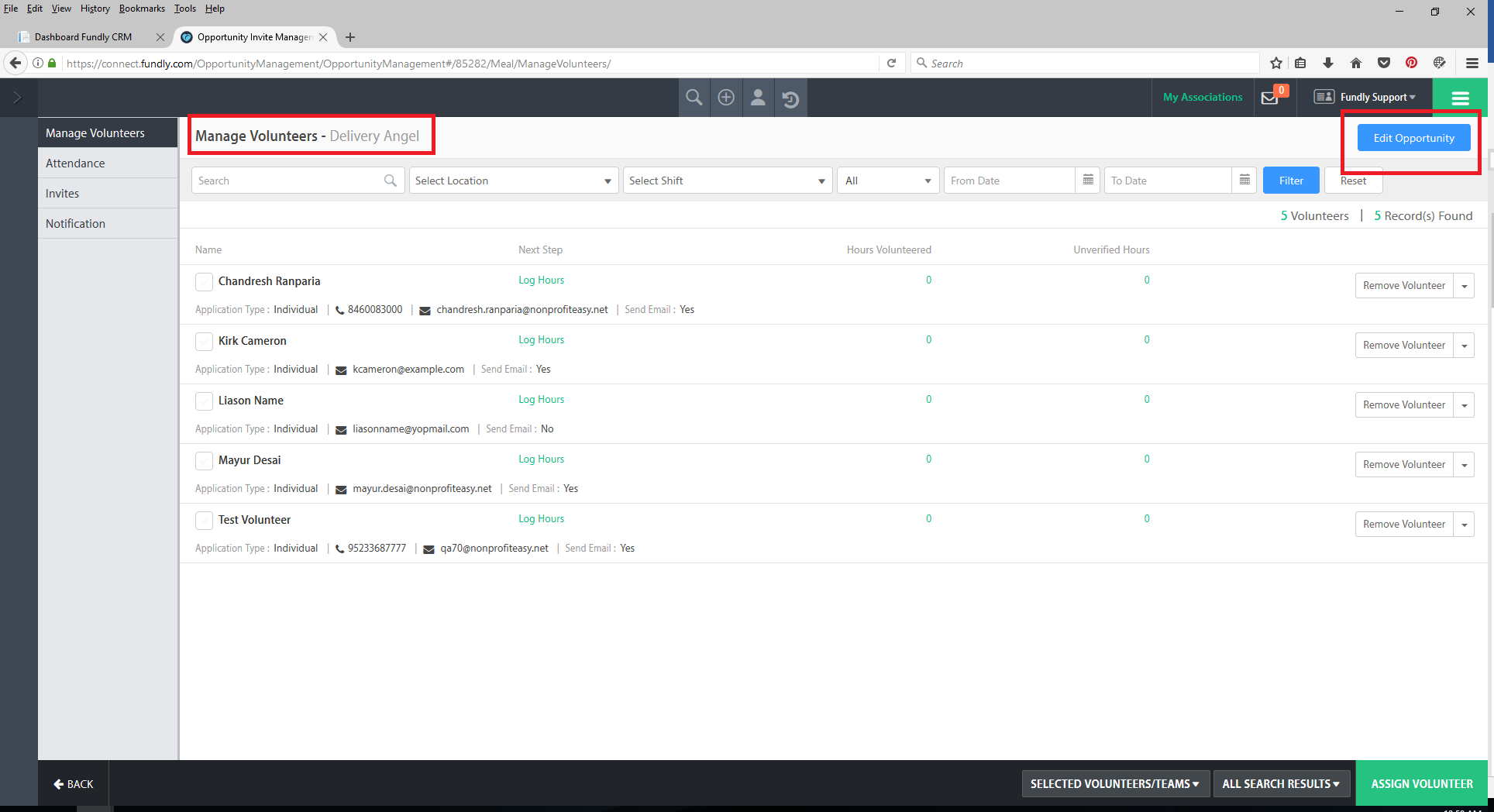
Task: Open Invites in the sidebar
Action: [108, 194]
